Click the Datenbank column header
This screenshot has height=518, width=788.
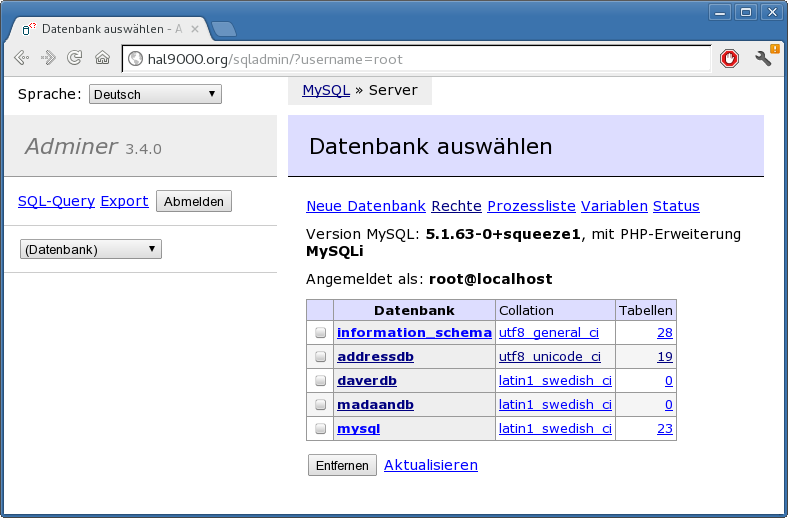coord(414,310)
